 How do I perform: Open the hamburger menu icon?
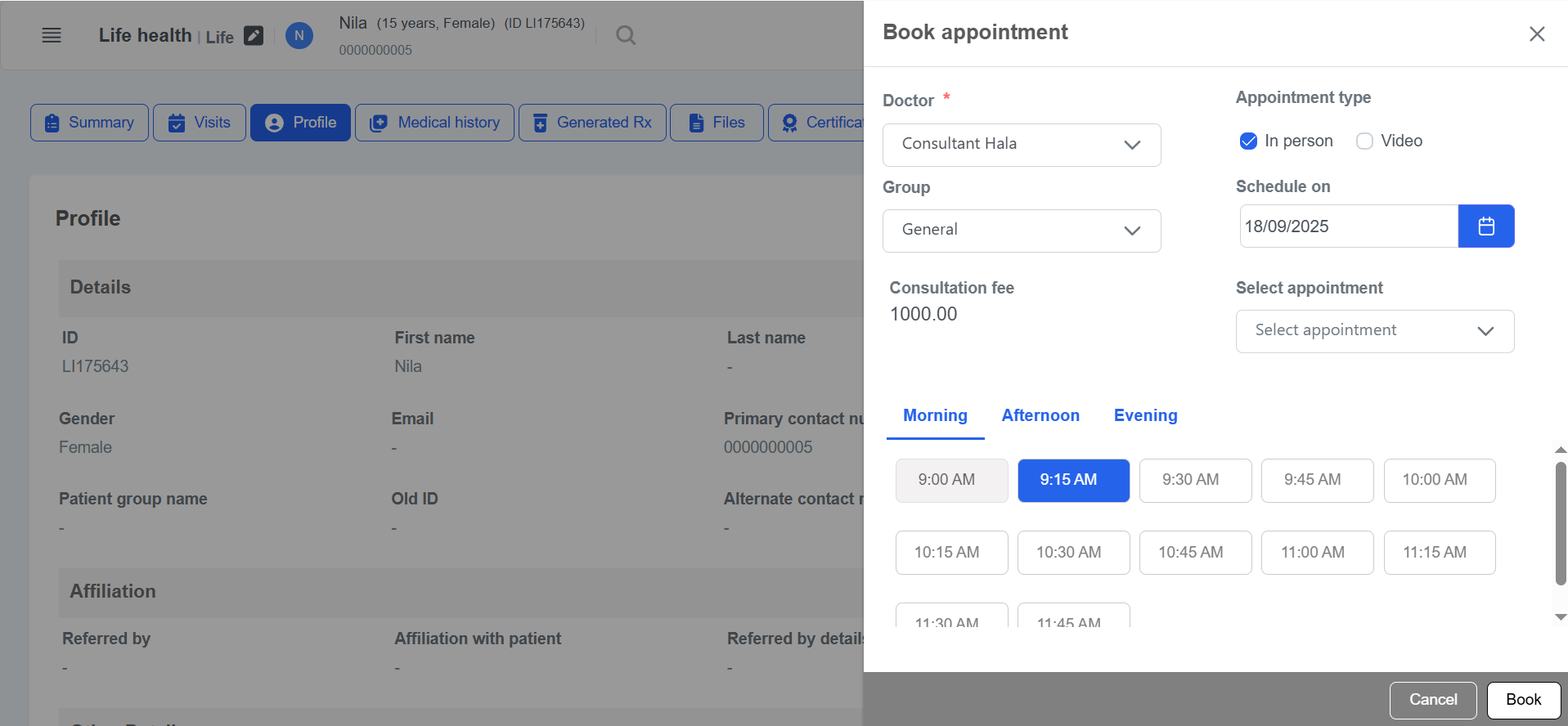click(x=52, y=35)
